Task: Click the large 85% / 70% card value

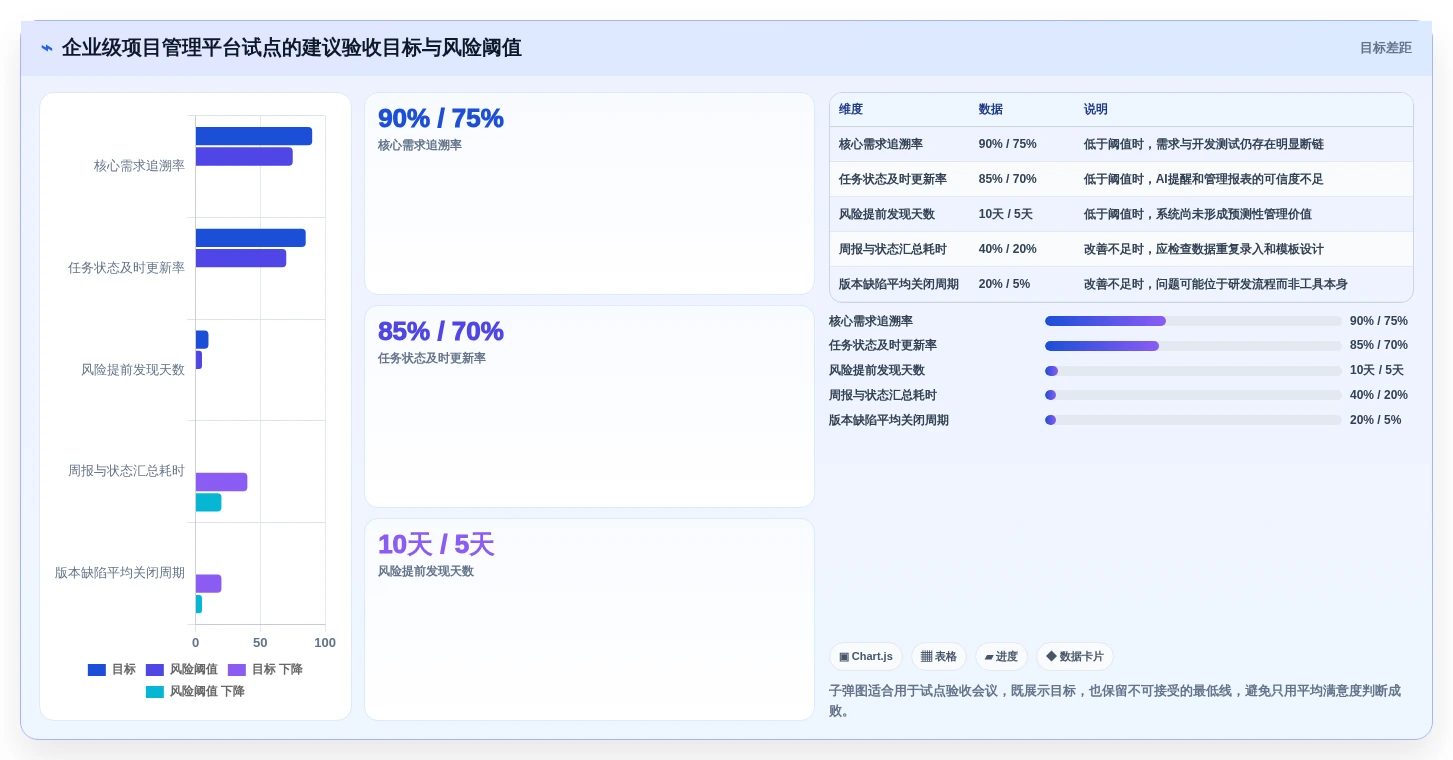Action: click(x=441, y=331)
